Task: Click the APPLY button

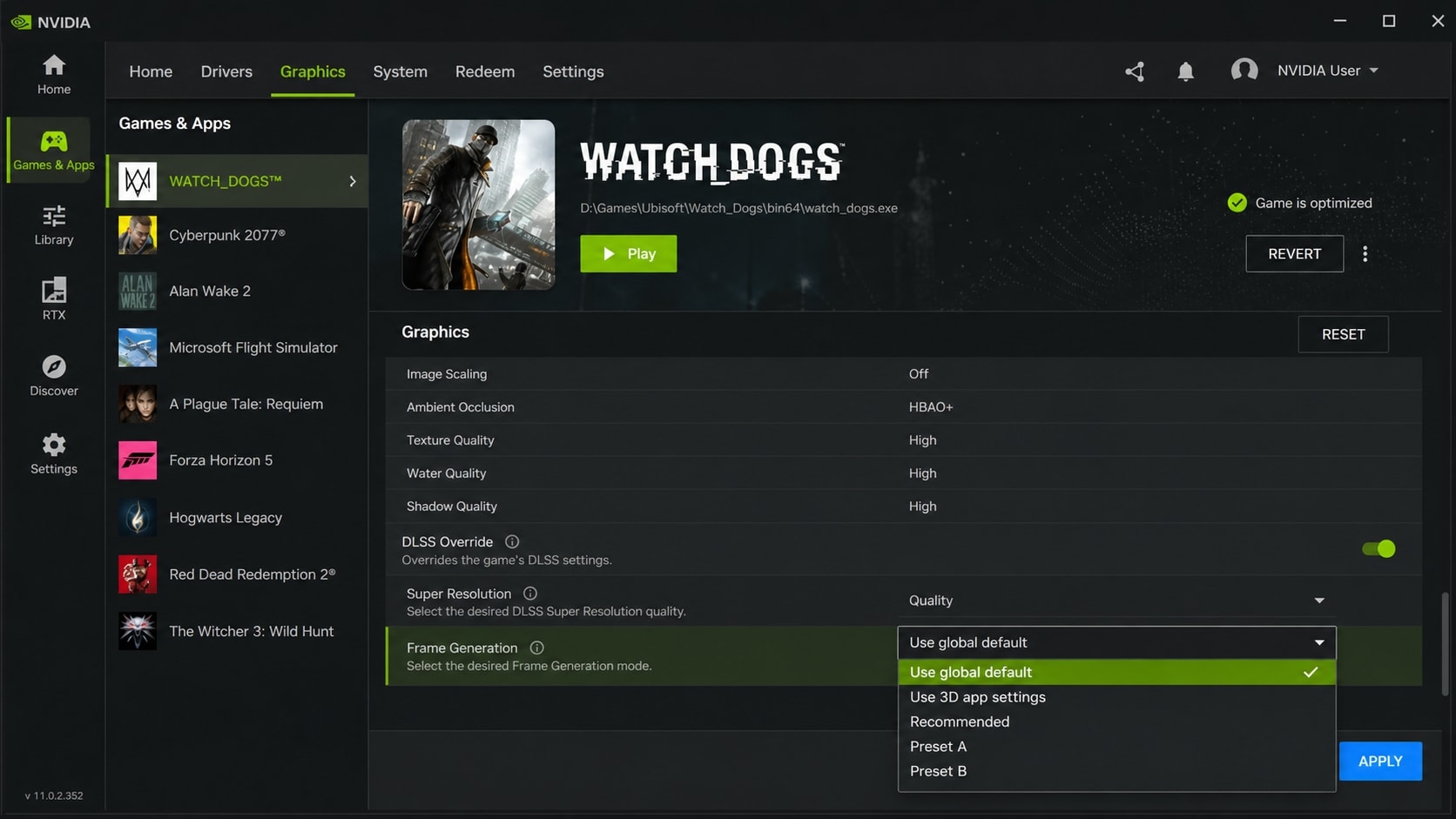Action: (x=1380, y=761)
